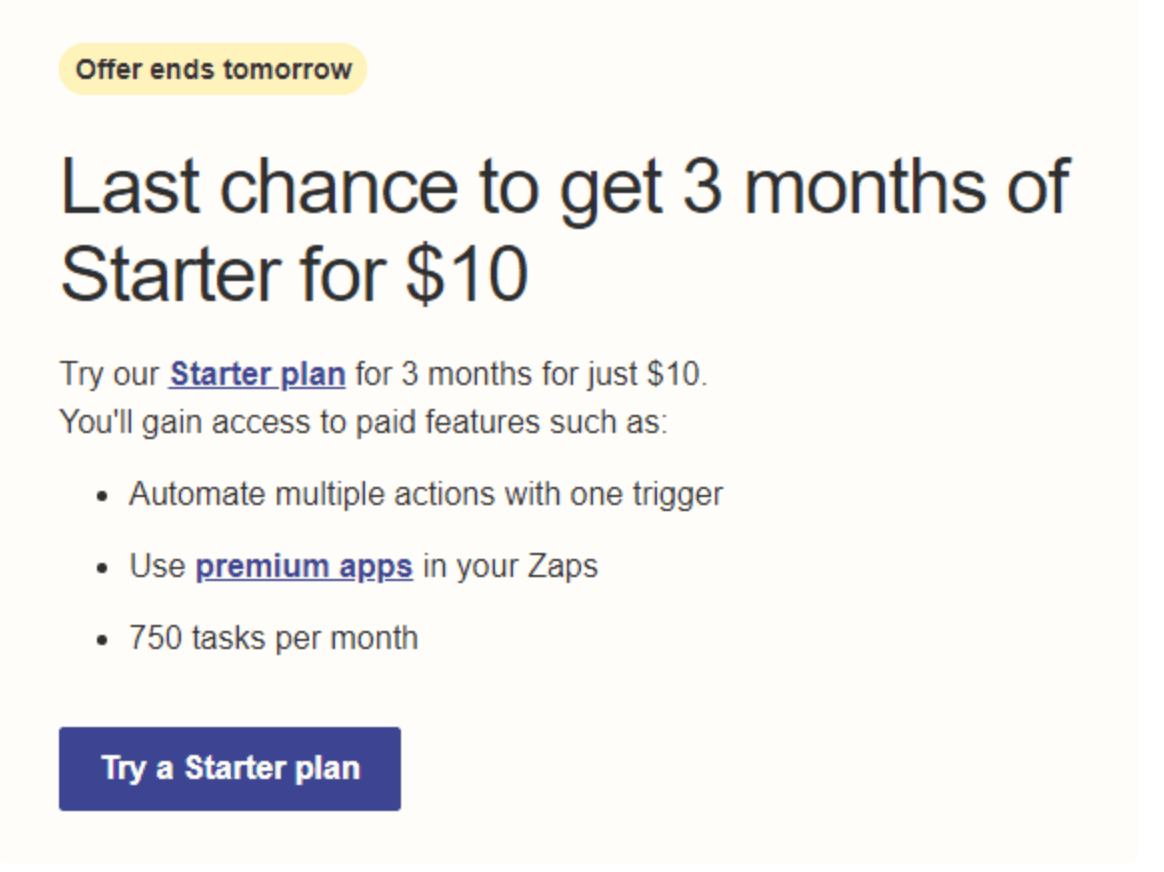Click the bullet about automating multiple actions

[x=424, y=494]
